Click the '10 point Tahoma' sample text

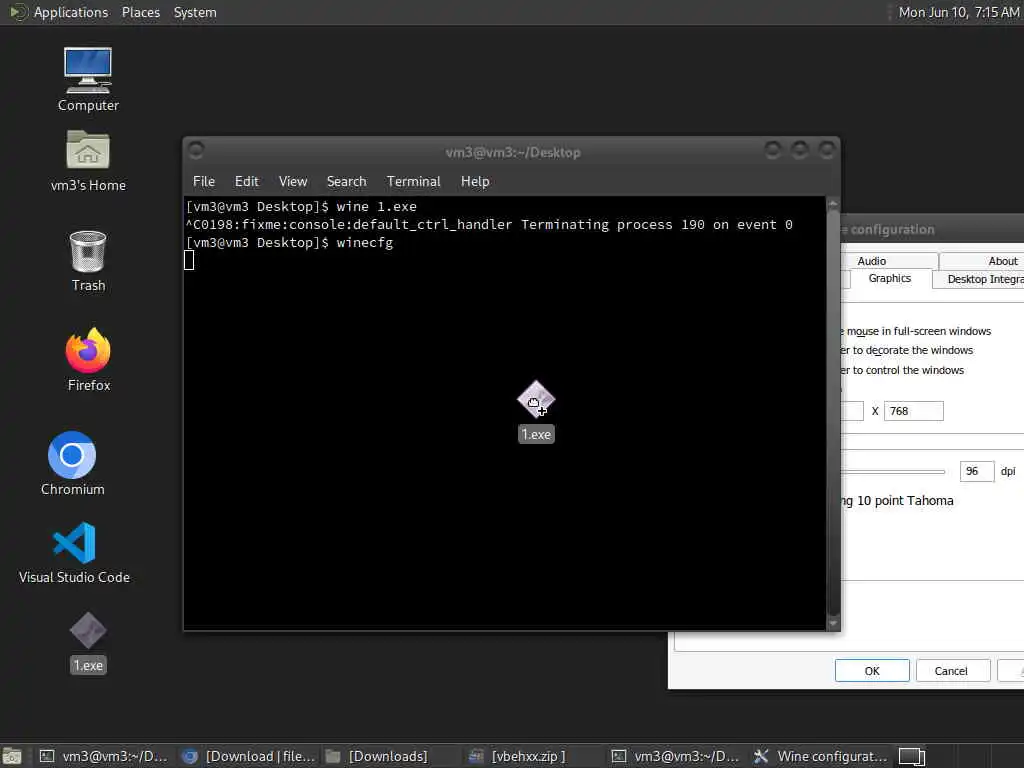coord(905,501)
